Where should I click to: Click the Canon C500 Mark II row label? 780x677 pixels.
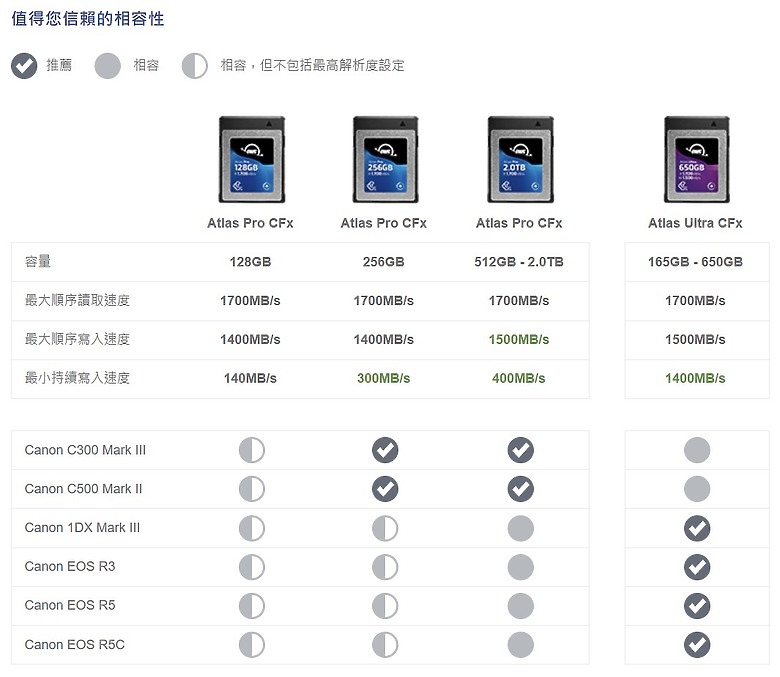[83, 489]
